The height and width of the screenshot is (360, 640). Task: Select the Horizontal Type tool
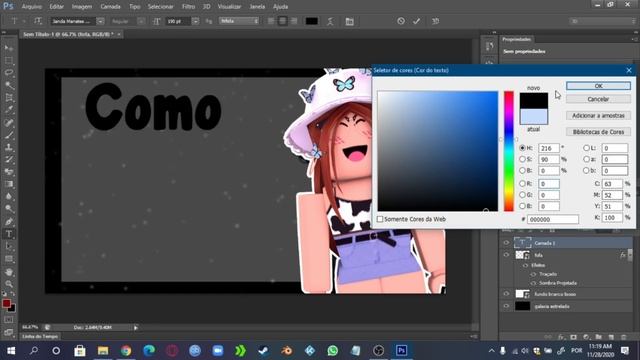[x=9, y=234]
